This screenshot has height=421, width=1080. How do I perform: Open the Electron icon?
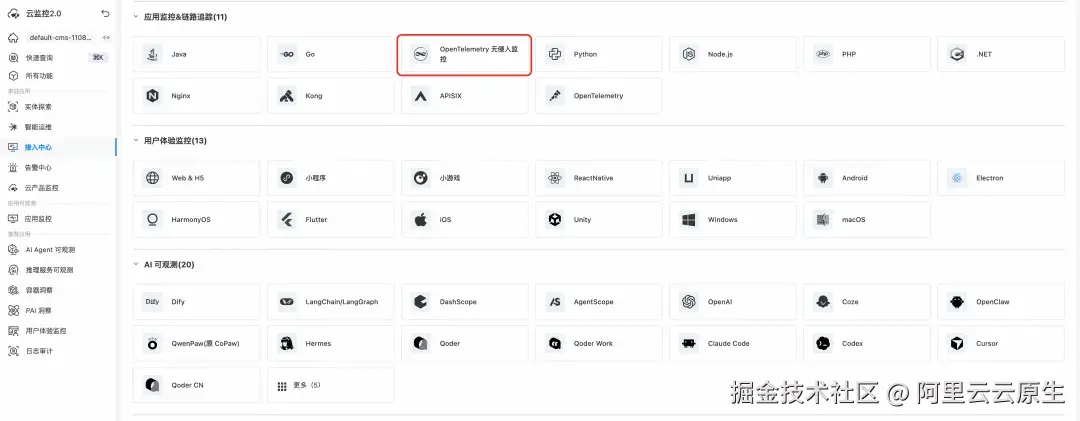coord(957,178)
